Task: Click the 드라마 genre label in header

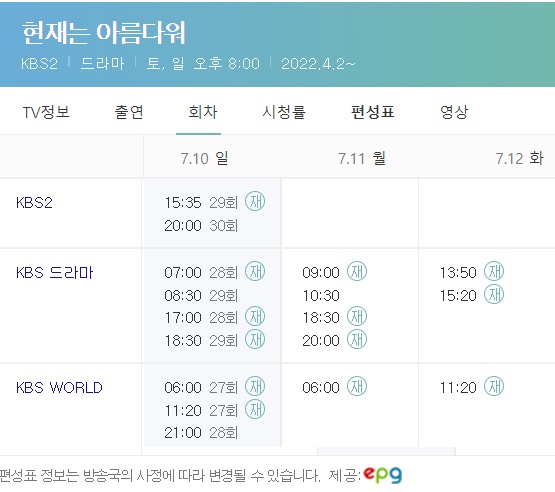Action: coord(102,64)
